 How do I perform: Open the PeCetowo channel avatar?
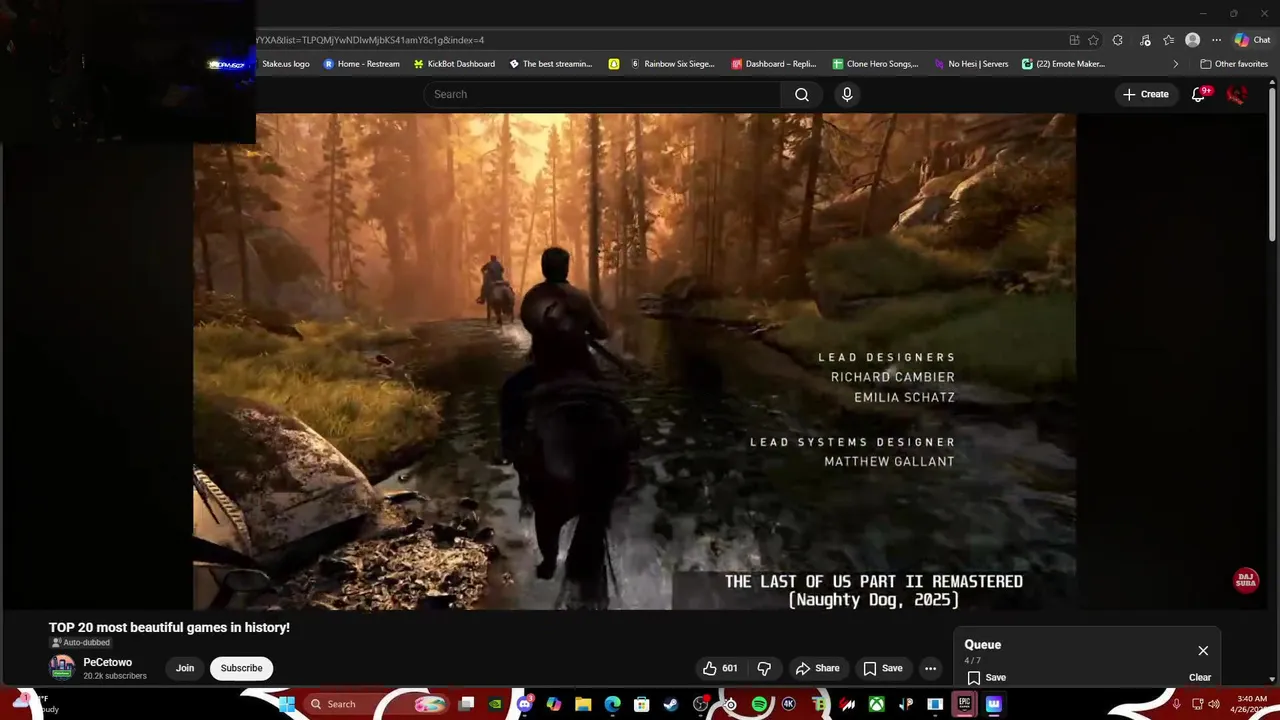pyautogui.click(x=62, y=668)
